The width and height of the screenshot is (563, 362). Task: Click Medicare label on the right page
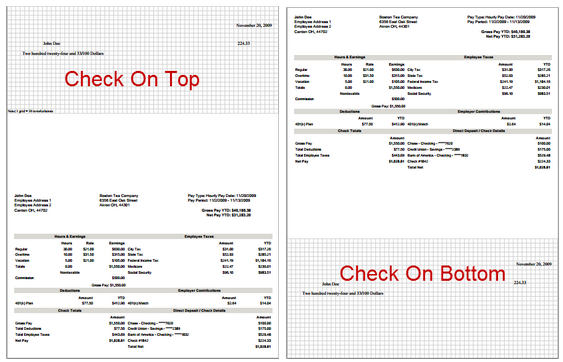[x=415, y=87]
